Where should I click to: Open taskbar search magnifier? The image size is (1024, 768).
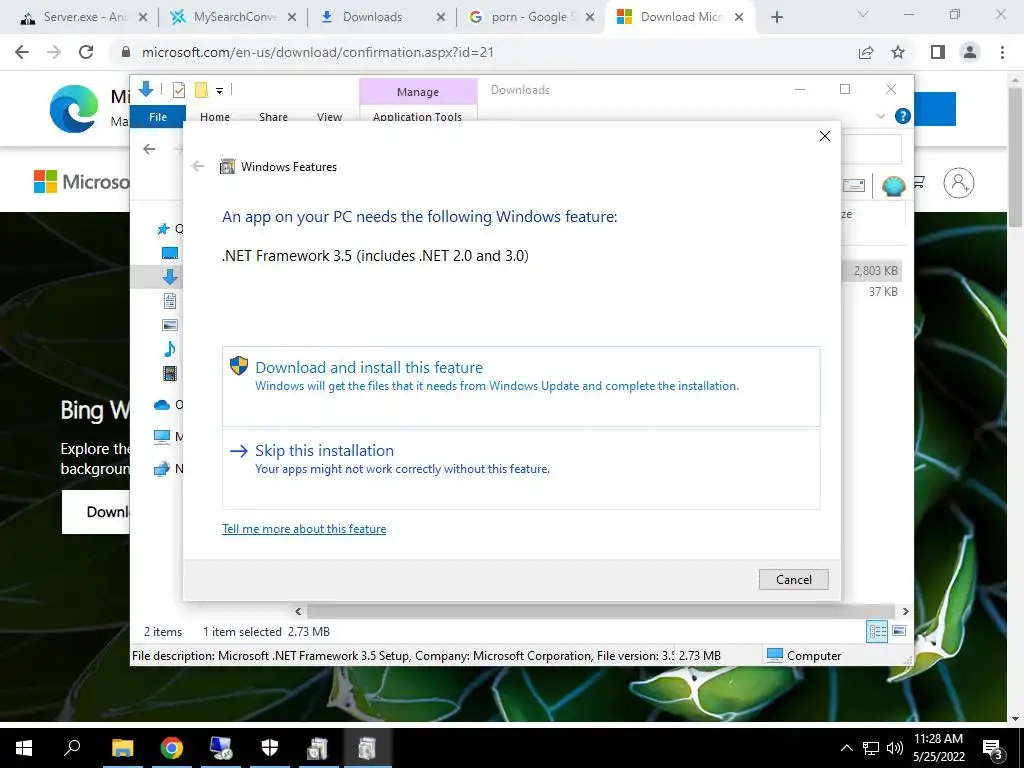click(x=72, y=747)
